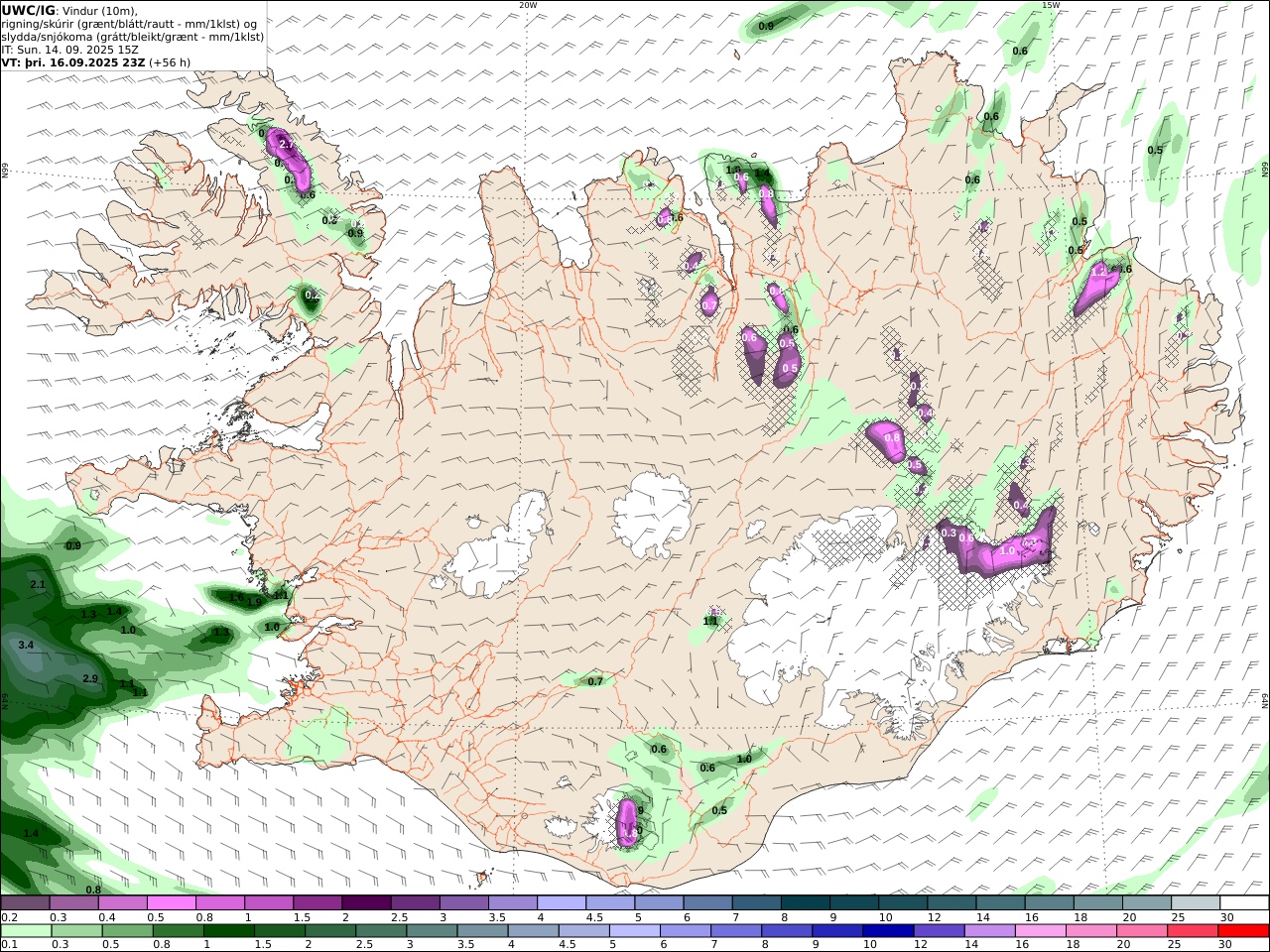Click the 'VT: þri. 16.09.2025 23Z' valid time
The width and height of the screenshot is (1270, 952).
click(74, 61)
